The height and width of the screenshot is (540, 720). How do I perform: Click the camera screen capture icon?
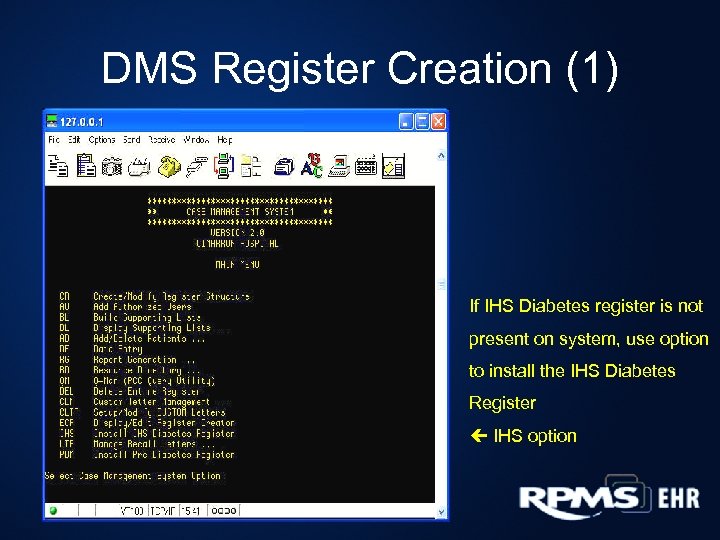pyautogui.click(x=112, y=166)
